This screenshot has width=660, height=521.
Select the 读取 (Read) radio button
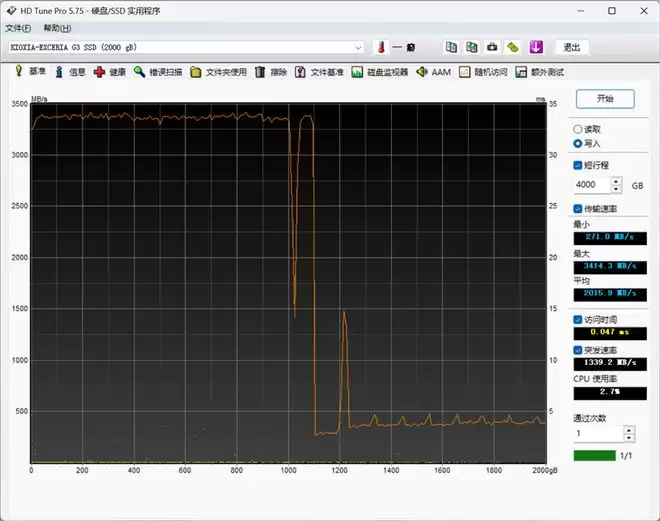[x=578, y=129]
